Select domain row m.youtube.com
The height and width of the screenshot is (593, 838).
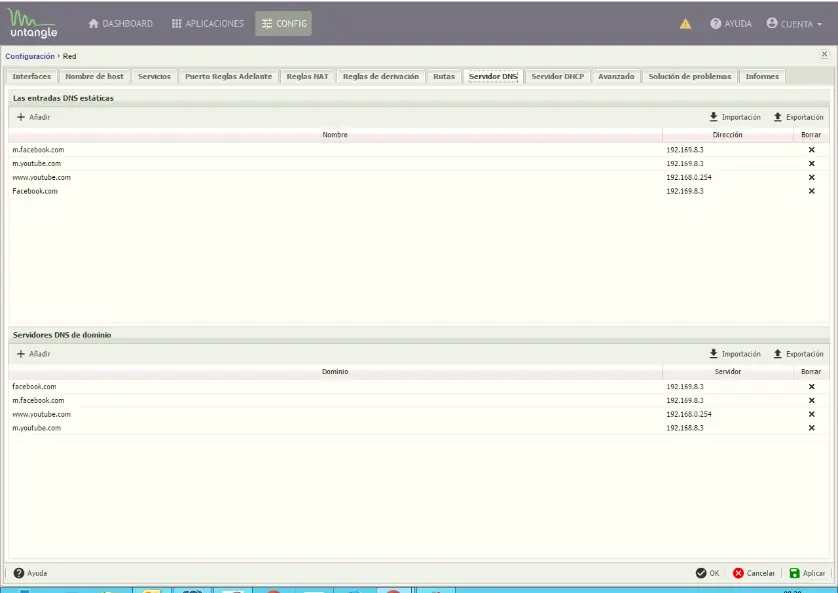[418, 428]
